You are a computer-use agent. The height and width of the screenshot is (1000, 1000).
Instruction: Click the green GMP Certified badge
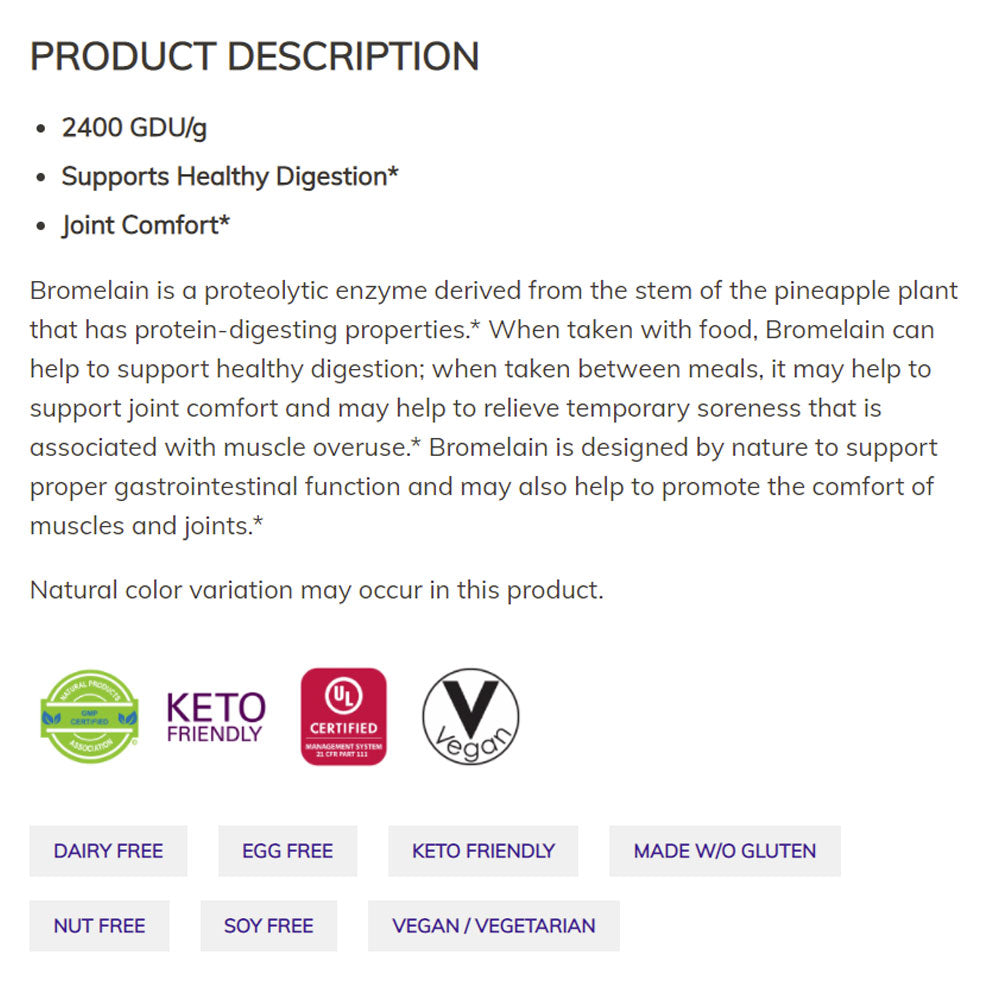click(88, 716)
